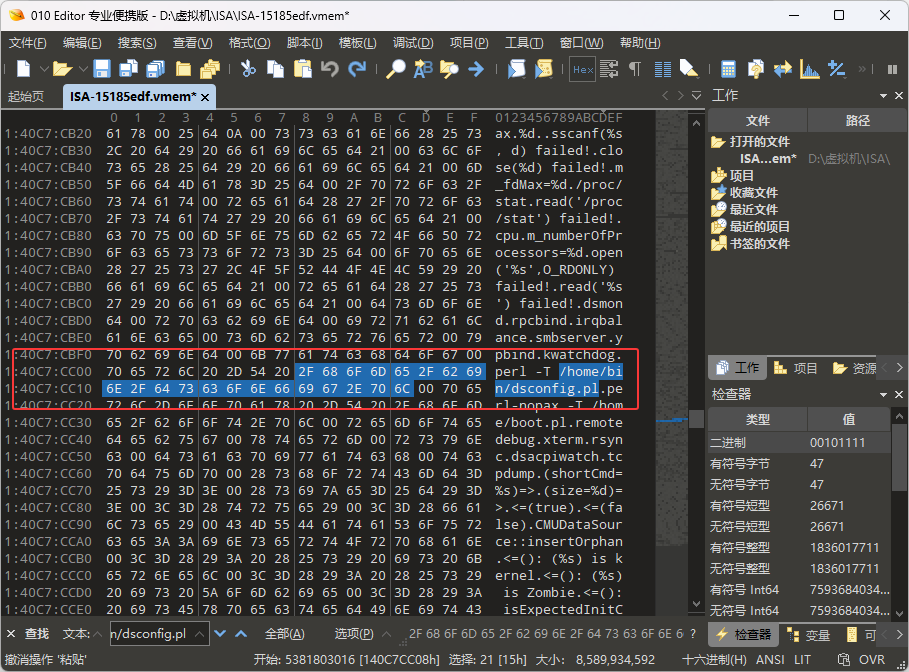Click the Undo arrow icon
909x672 pixels.
[x=330, y=69]
